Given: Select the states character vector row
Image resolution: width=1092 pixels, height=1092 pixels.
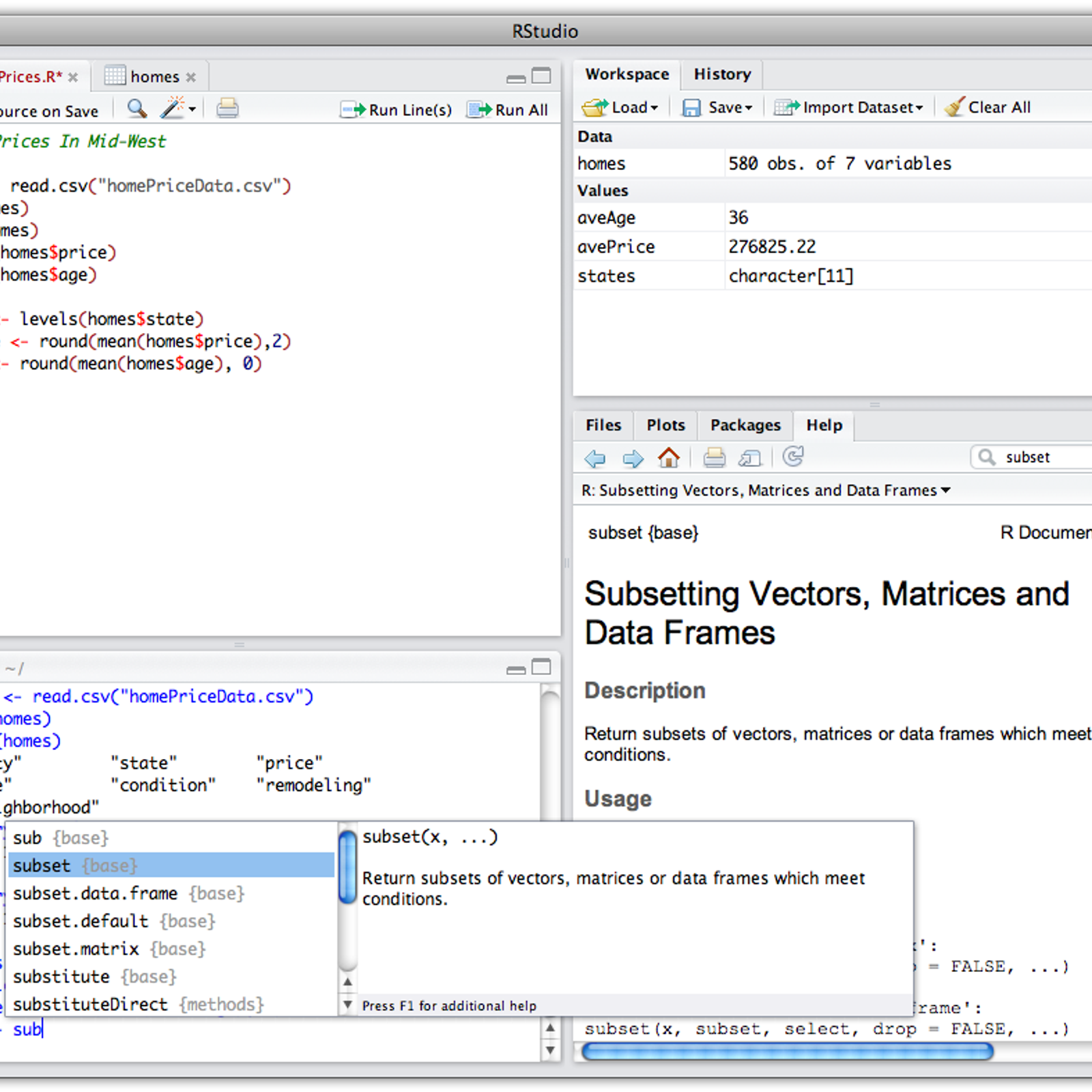Looking at the screenshot, I should [x=833, y=276].
